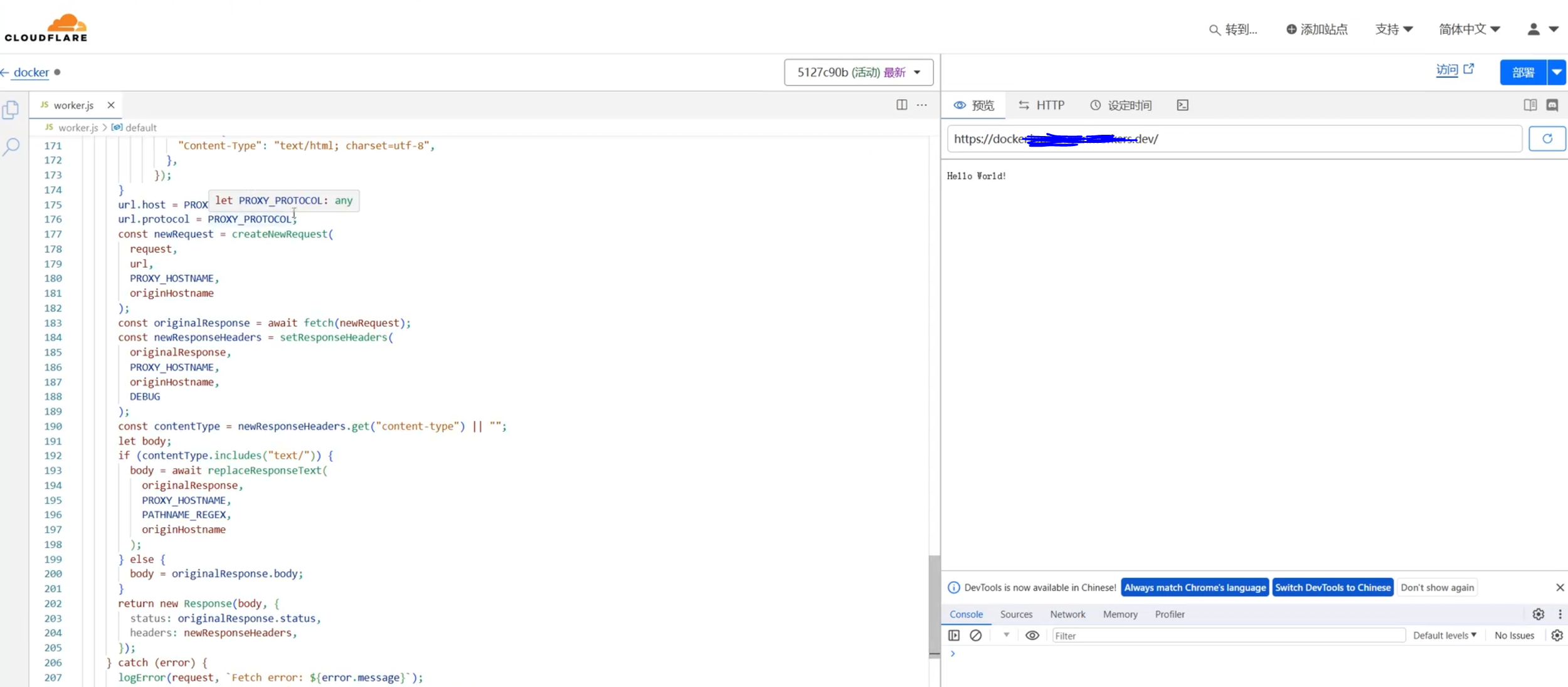The height and width of the screenshot is (687, 1568).
Task: Click line number 199
Action: tap(53, 559)
